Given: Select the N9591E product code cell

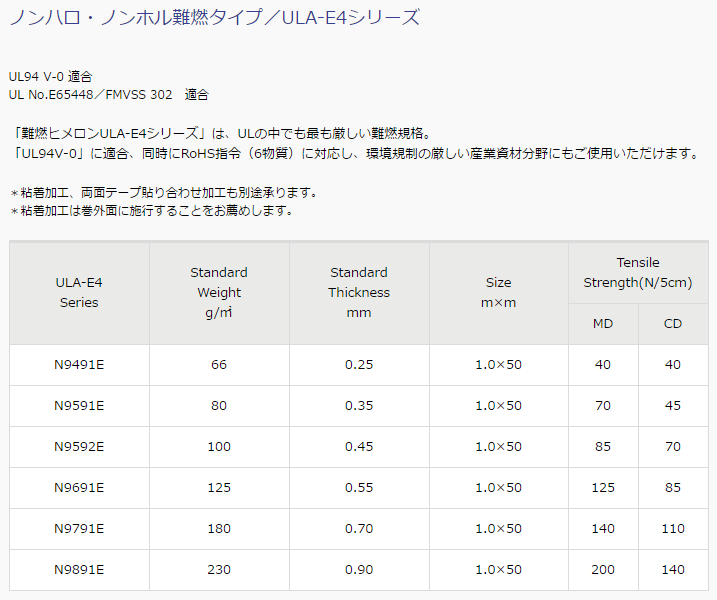Looking at the screenshot, I should click(x=79, y=406).
